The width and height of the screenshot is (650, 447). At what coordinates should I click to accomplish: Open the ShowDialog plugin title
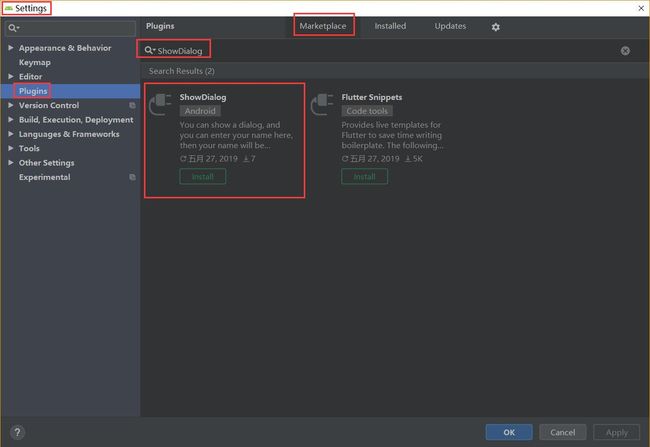click(x=203, y=97)
